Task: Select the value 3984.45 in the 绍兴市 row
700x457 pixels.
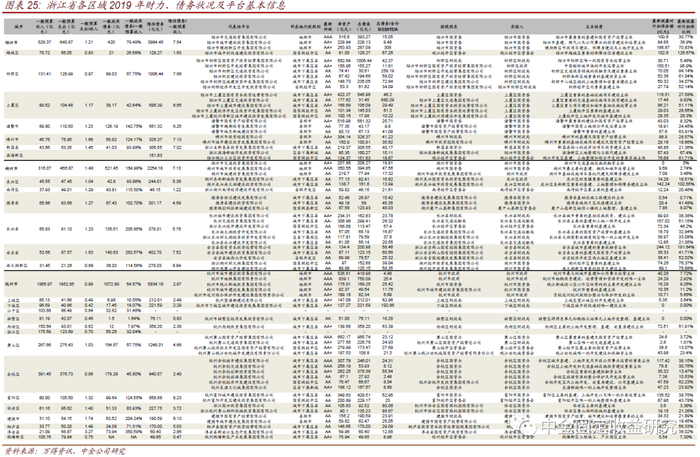Action: tap(155, 42)
